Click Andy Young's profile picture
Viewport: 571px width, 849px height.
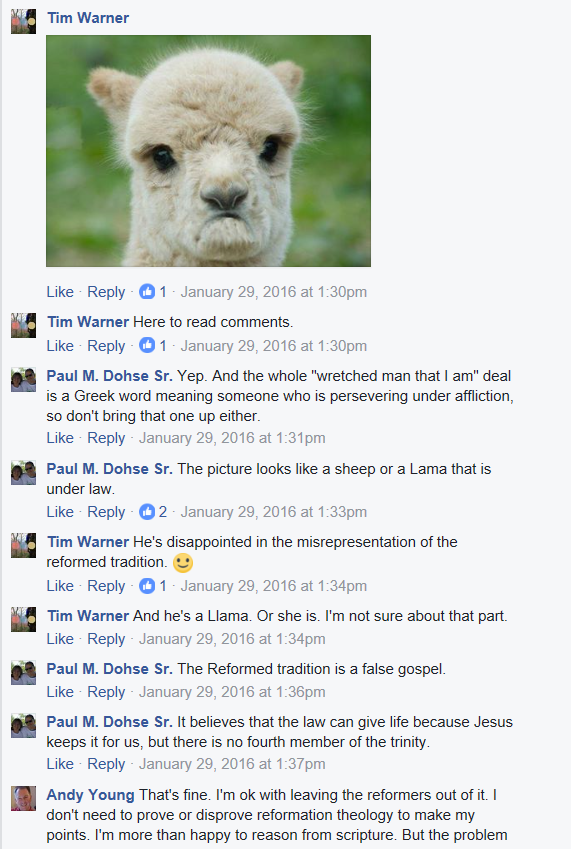pyautogui.click(x=23, y=799)
